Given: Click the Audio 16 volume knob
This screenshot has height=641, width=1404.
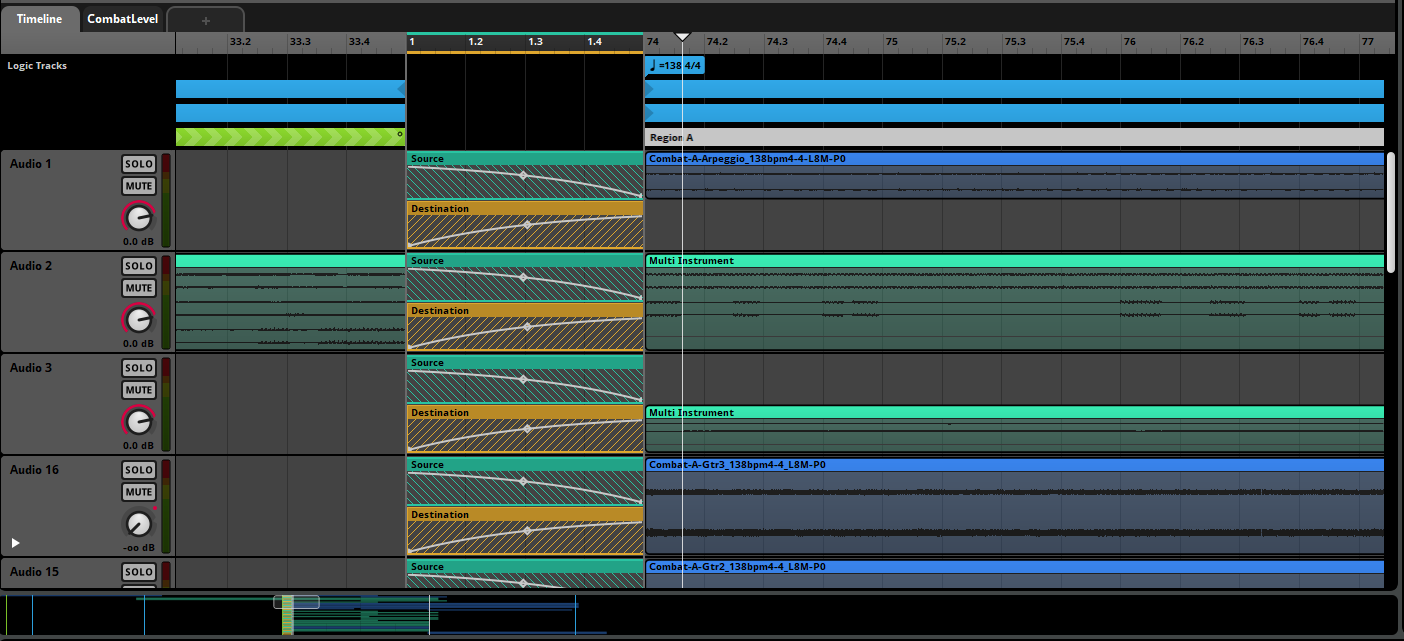Looking at the screenshot, I should click(x=139, y=523).
